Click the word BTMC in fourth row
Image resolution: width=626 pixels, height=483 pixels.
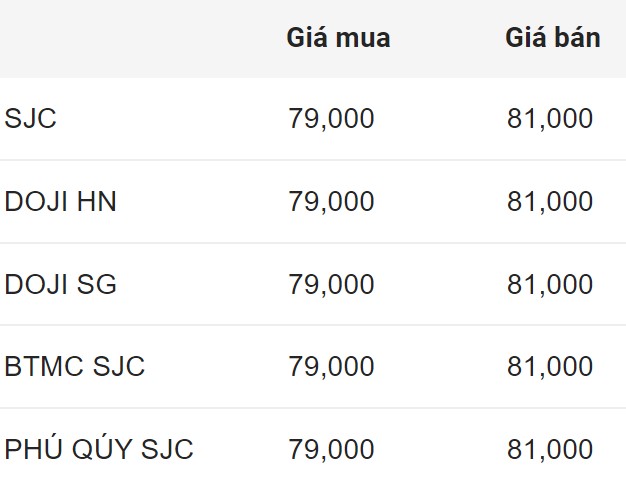coord(44,367)
